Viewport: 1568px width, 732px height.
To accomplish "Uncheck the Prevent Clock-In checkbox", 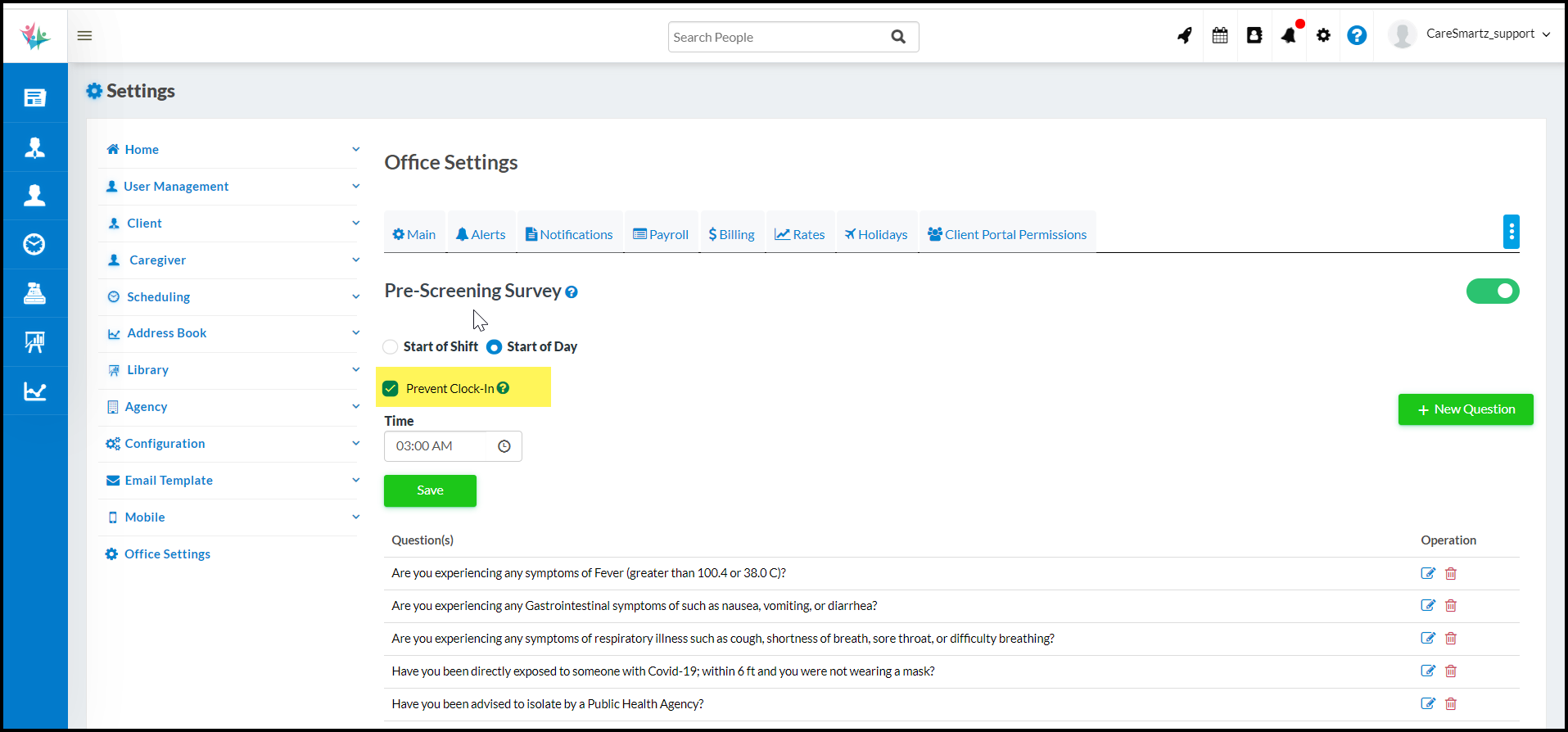I will pos(391,388).
